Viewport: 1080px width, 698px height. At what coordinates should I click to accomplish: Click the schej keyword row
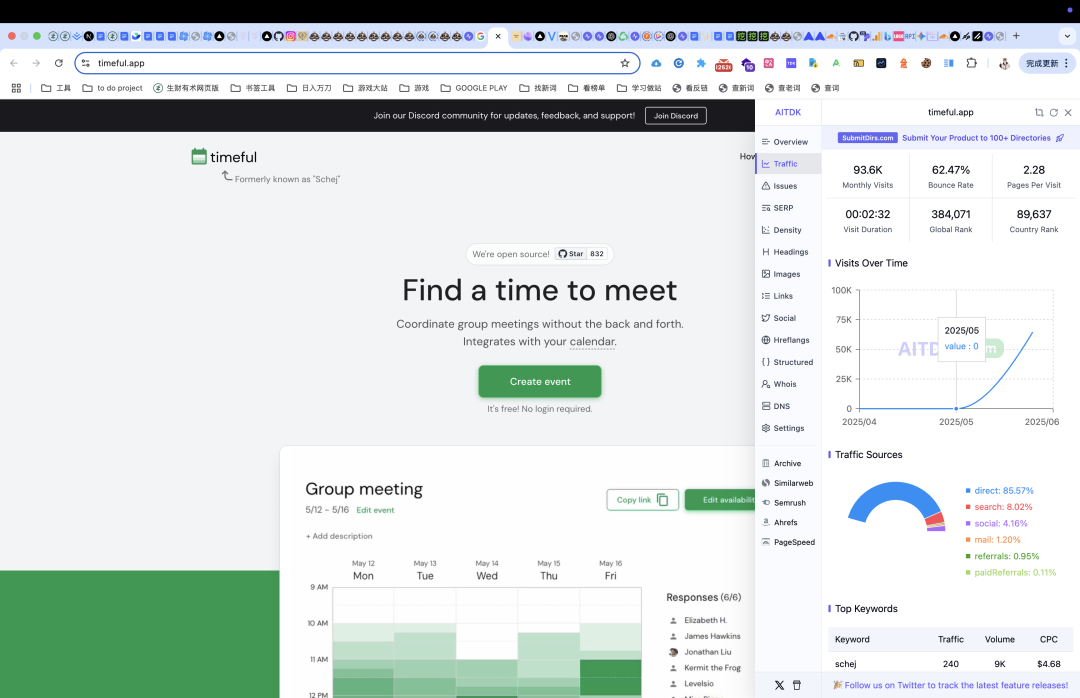click(x=951, y=664)
